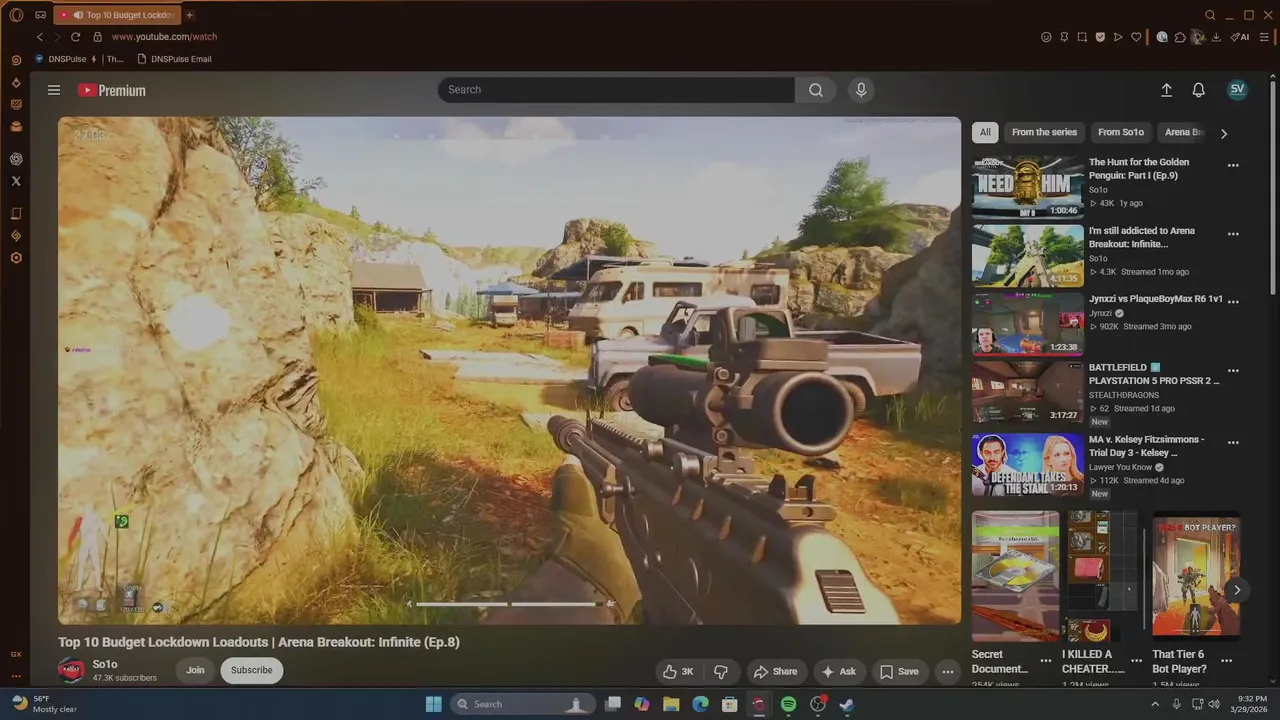Select the From the series chip
This screenshot has width=1280, height=720.
click(x=1044, y=132)
